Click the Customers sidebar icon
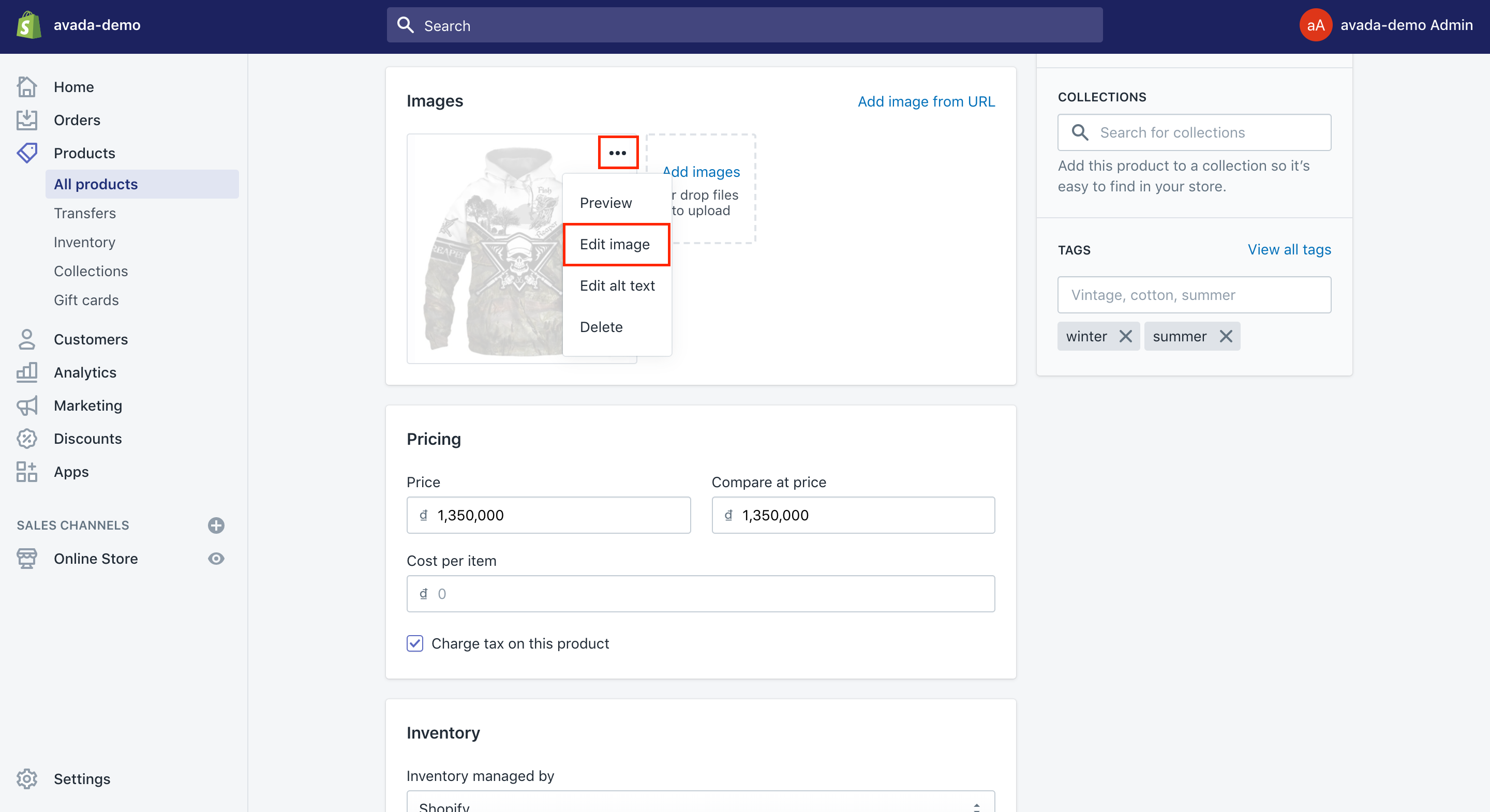Screen dimensions: 1490x812 click(x=27, y=339)
